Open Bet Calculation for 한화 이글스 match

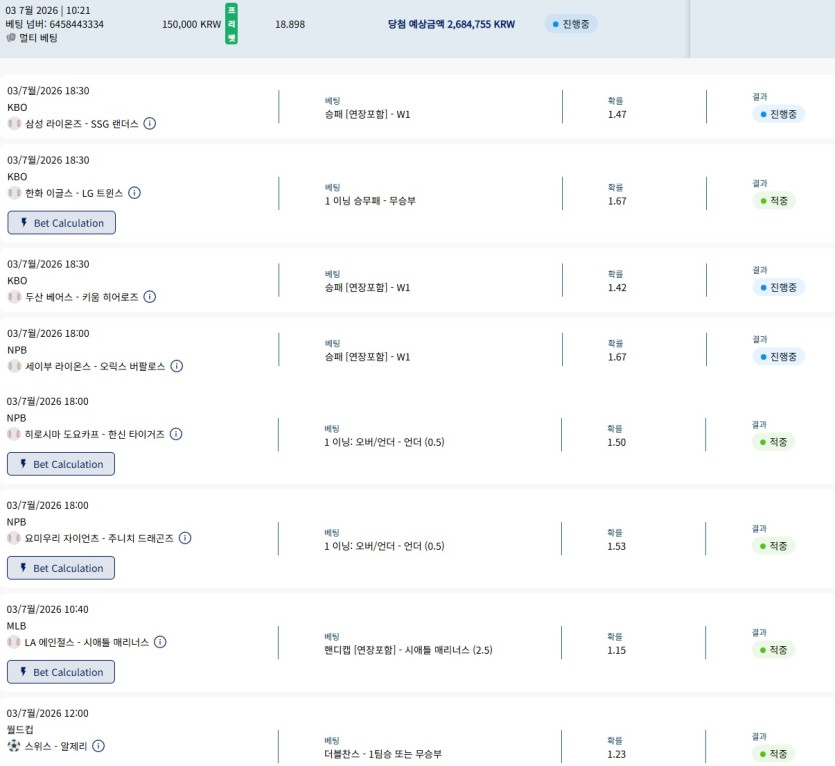point(61,223)
